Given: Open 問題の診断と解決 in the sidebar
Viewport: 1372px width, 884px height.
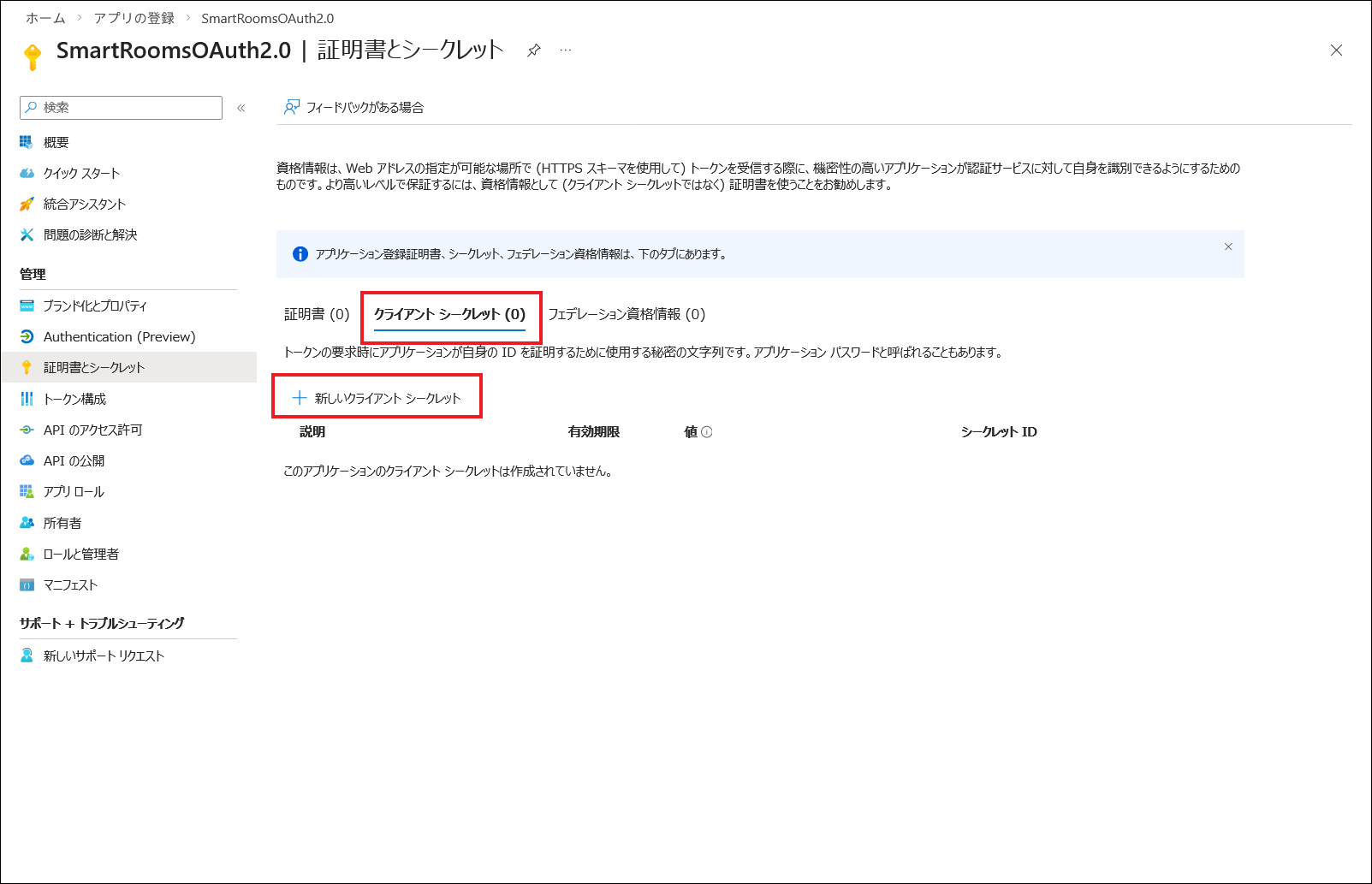Looking at the screenshot, I should (90, 235).
